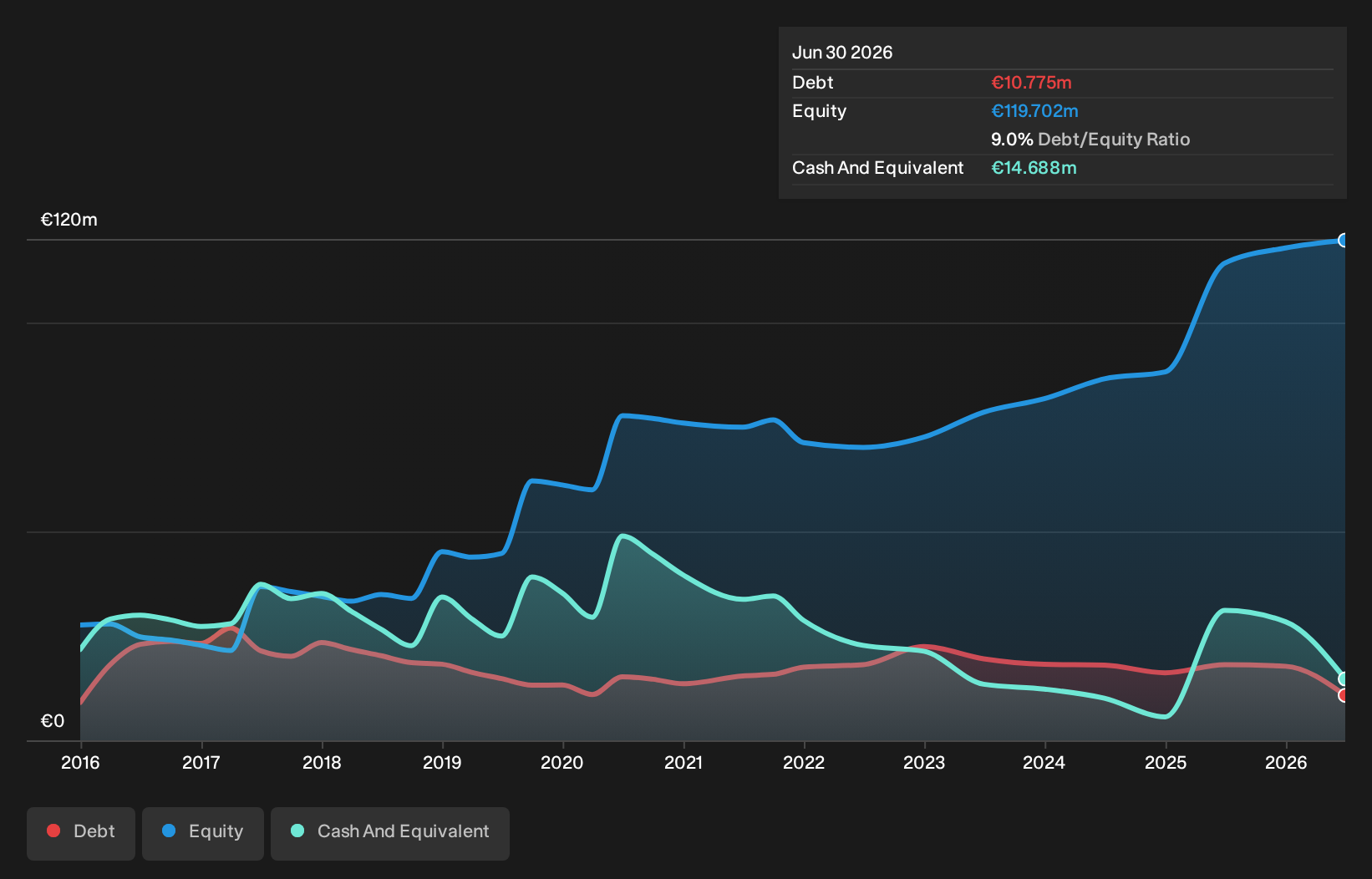The image size is (1372, 879).
Task: Toggle the Cash And Equivalent legend button
Action: coord(390,833)
